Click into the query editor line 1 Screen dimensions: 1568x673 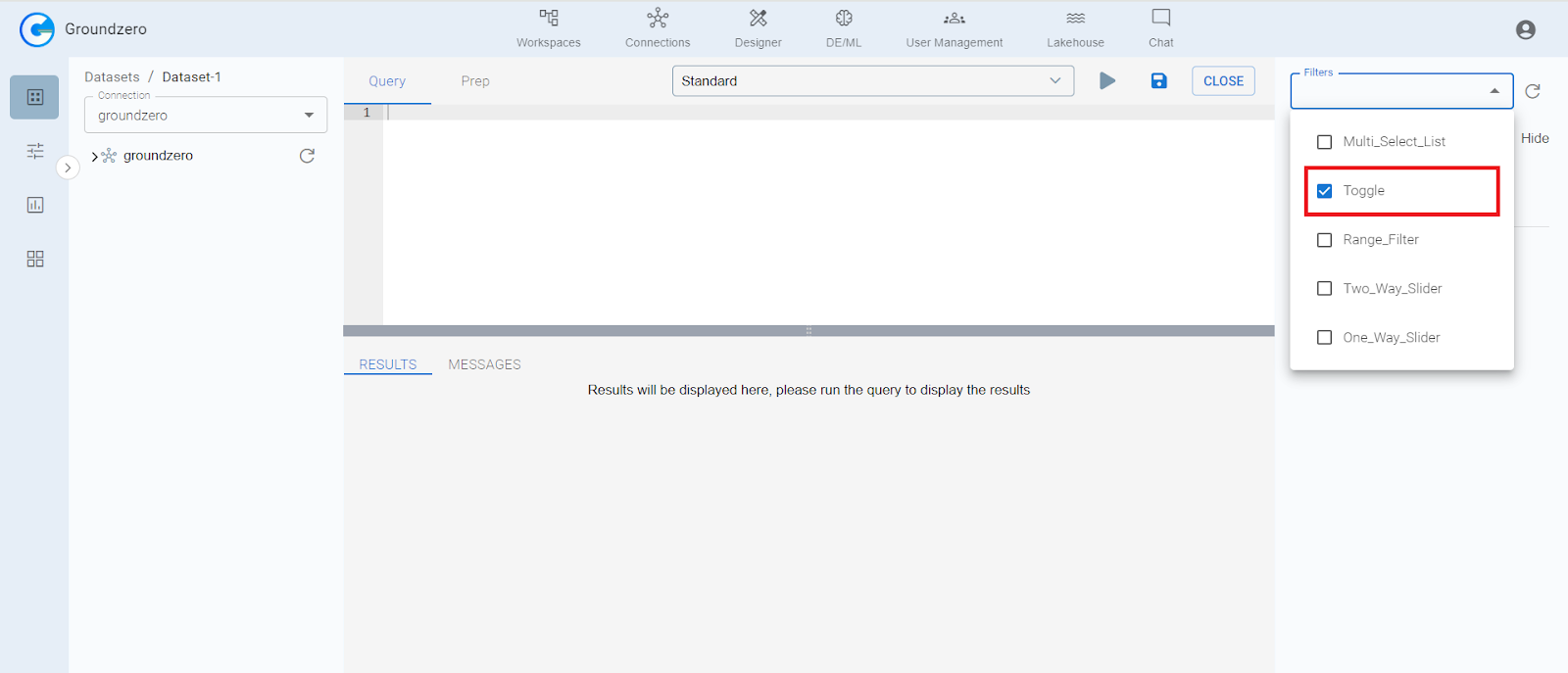click(x=823, y=113)
